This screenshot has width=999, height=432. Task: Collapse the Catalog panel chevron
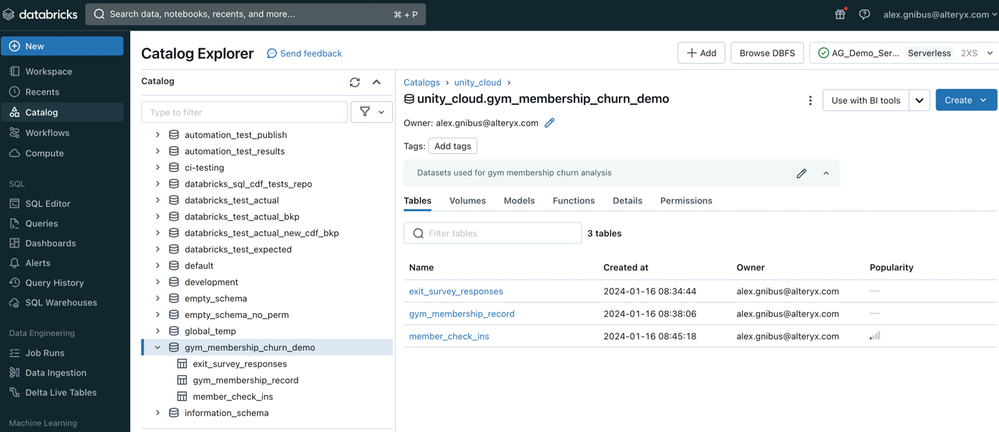377,82
